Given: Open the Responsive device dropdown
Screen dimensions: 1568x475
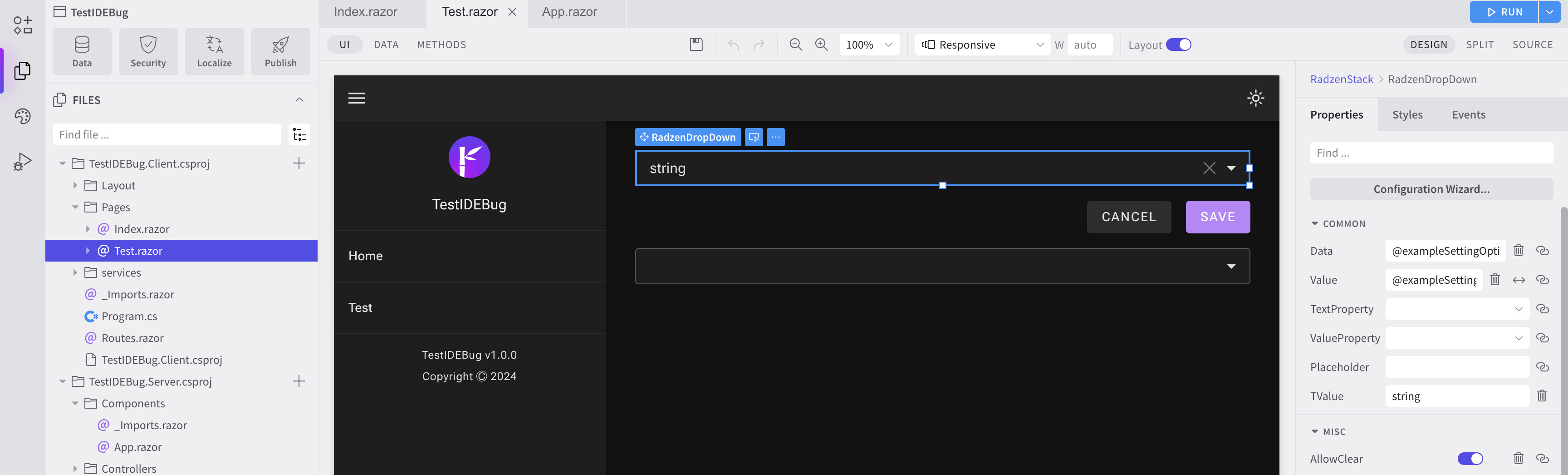Looking at the screenshot, I should click(982, 45).
